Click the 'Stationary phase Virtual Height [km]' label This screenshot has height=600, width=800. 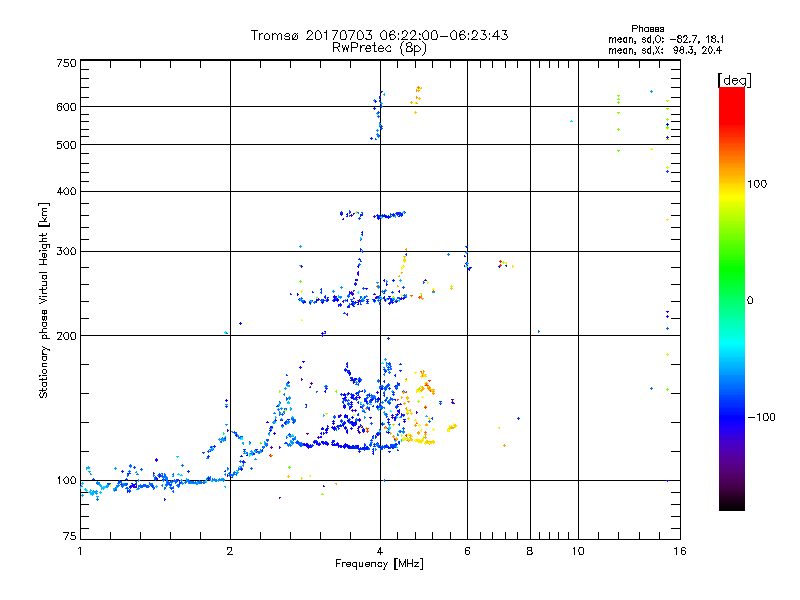(43, 301)
